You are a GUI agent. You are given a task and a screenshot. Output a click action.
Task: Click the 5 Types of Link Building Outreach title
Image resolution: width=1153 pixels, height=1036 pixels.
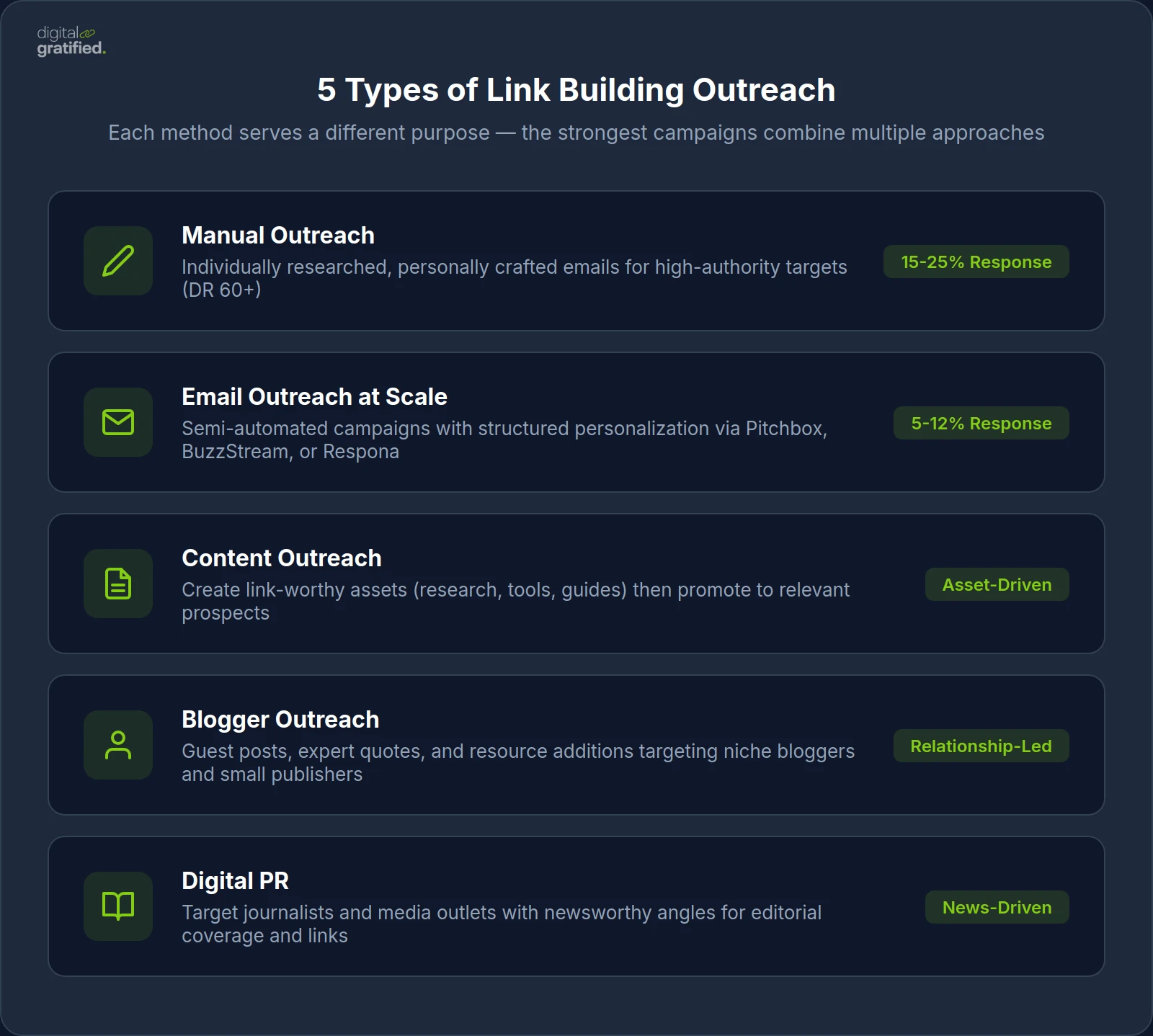tap(576, 90)
